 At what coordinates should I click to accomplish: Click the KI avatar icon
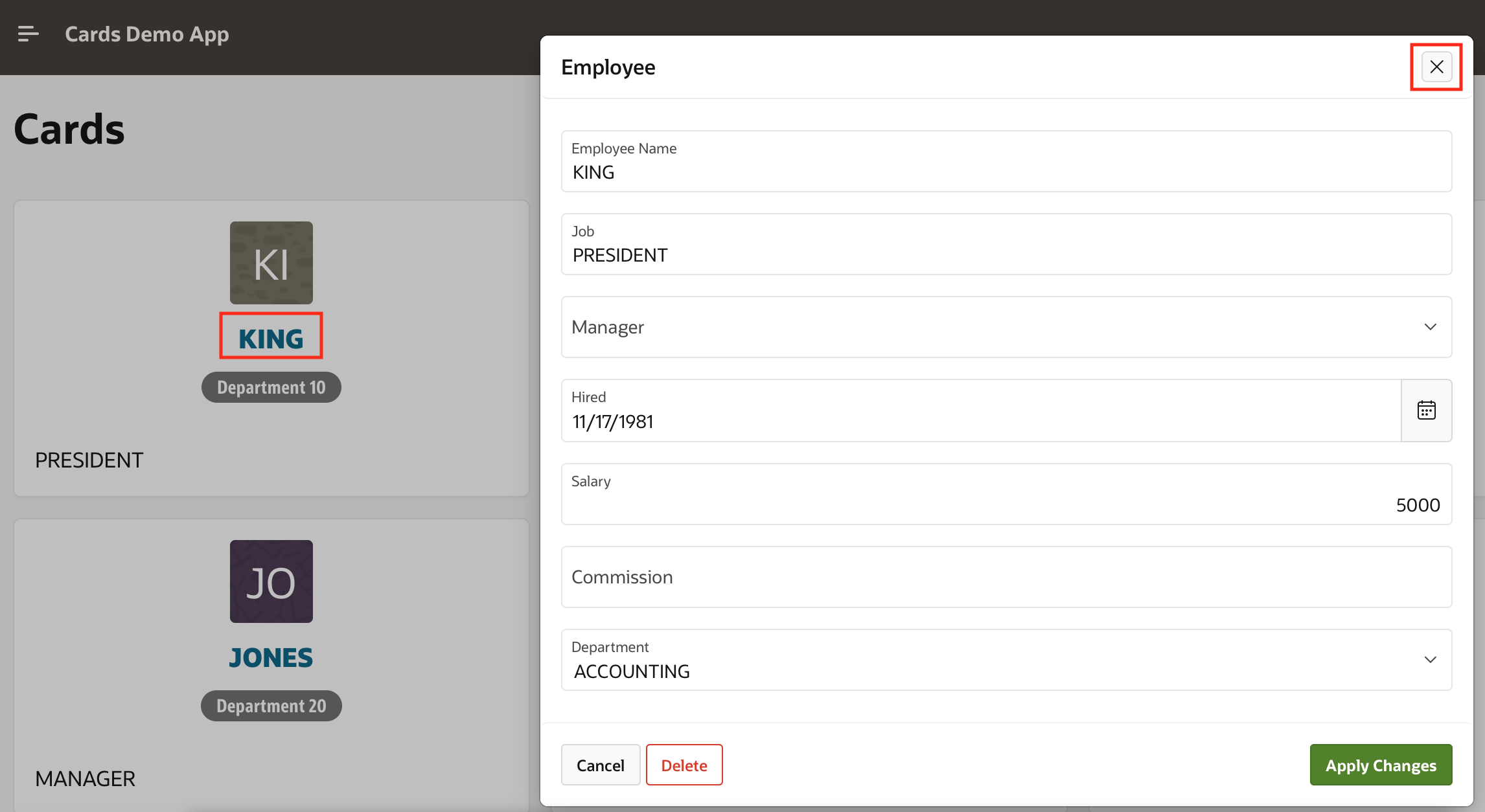271,263
